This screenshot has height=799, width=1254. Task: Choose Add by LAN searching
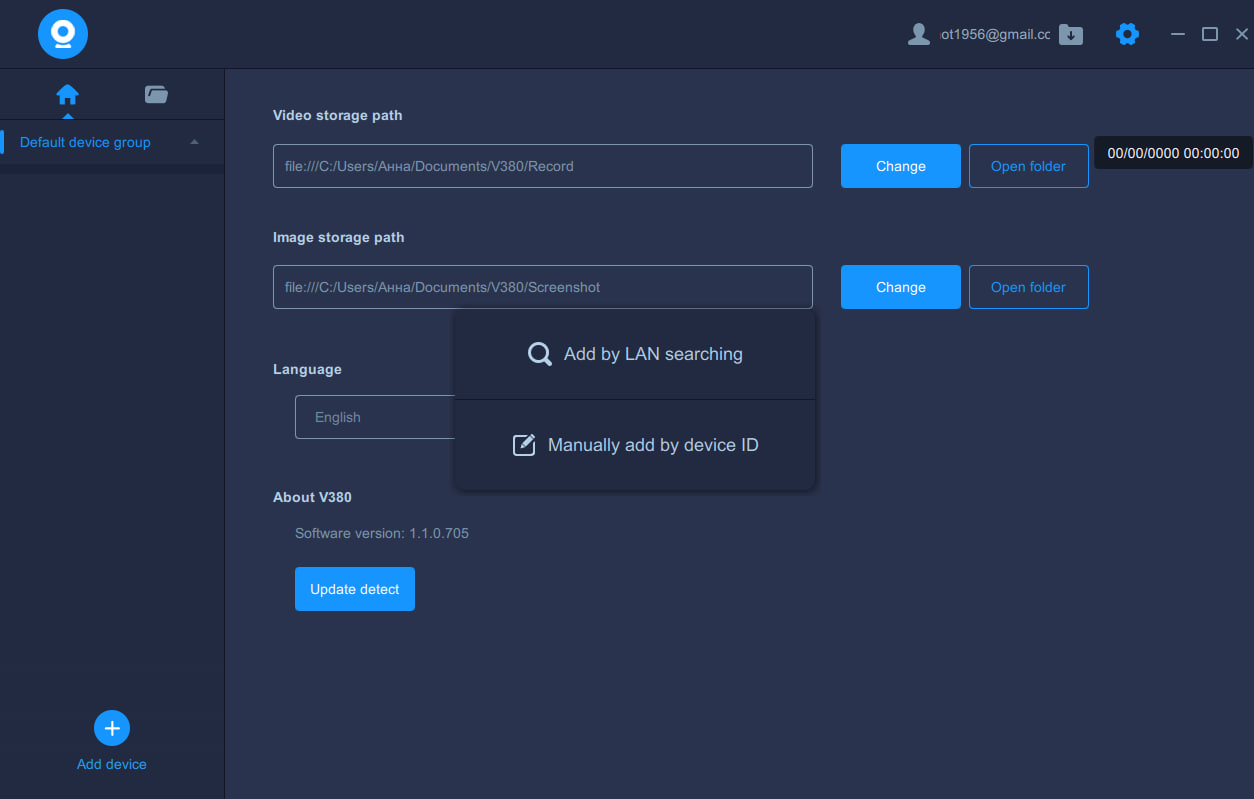pyautogui.click(x=653, y=354)
